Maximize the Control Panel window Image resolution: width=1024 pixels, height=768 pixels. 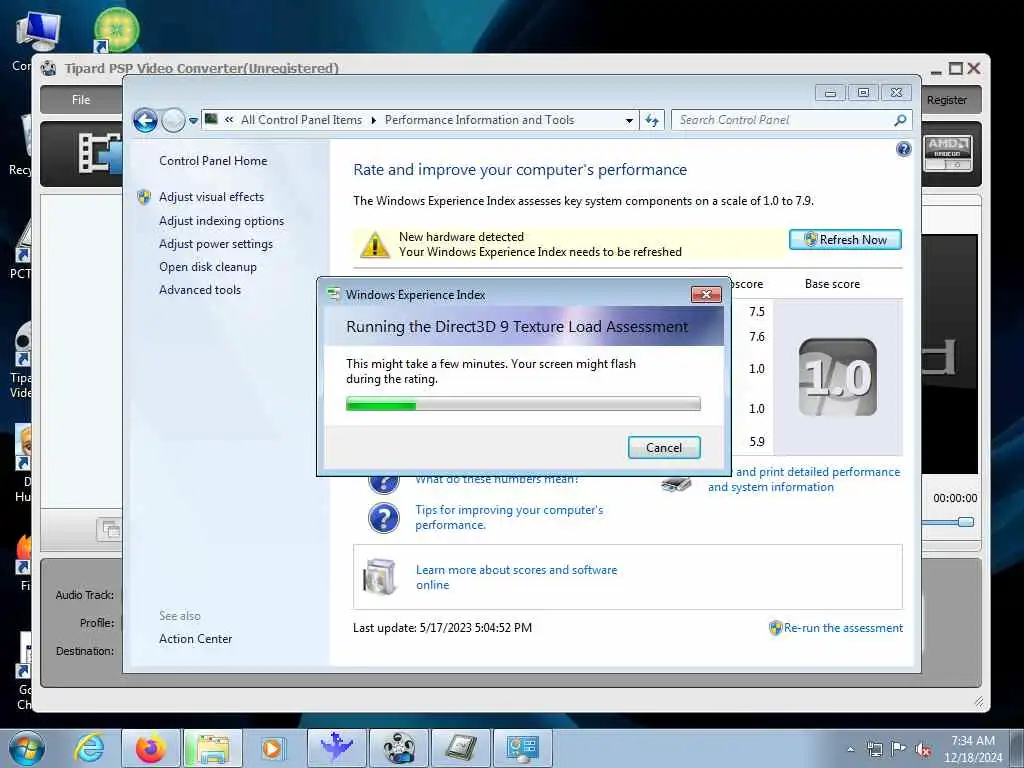(x=863, y=93)
